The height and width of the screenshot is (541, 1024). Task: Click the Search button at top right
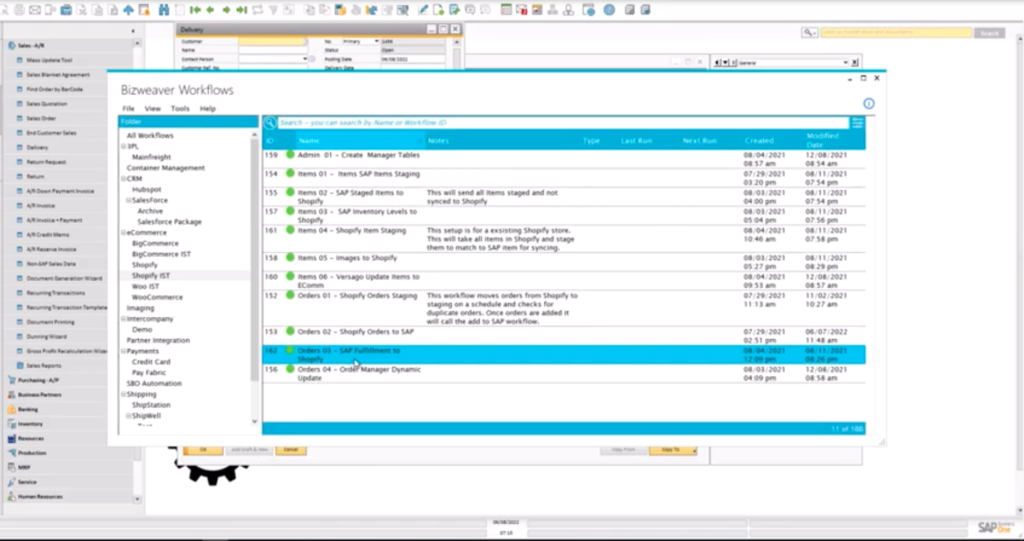989,33
